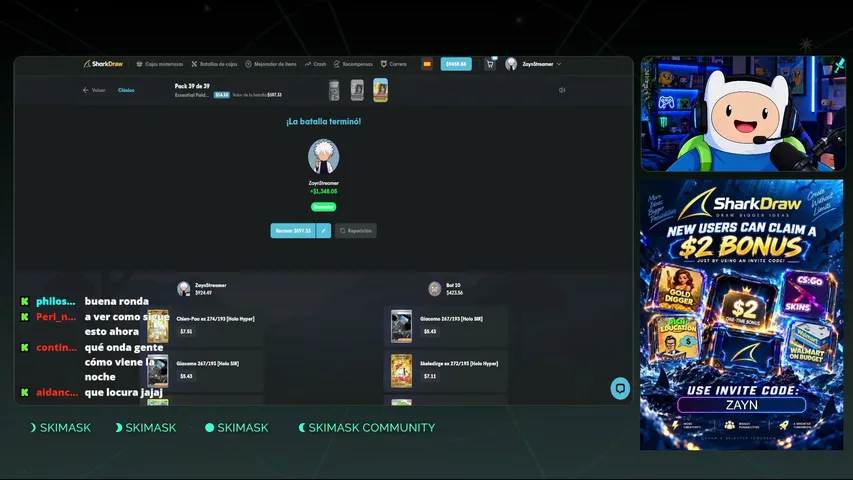Expand the ZaynStreamer account dropdown chevron
Screen dimensions: 853x480
click(559, 64)
